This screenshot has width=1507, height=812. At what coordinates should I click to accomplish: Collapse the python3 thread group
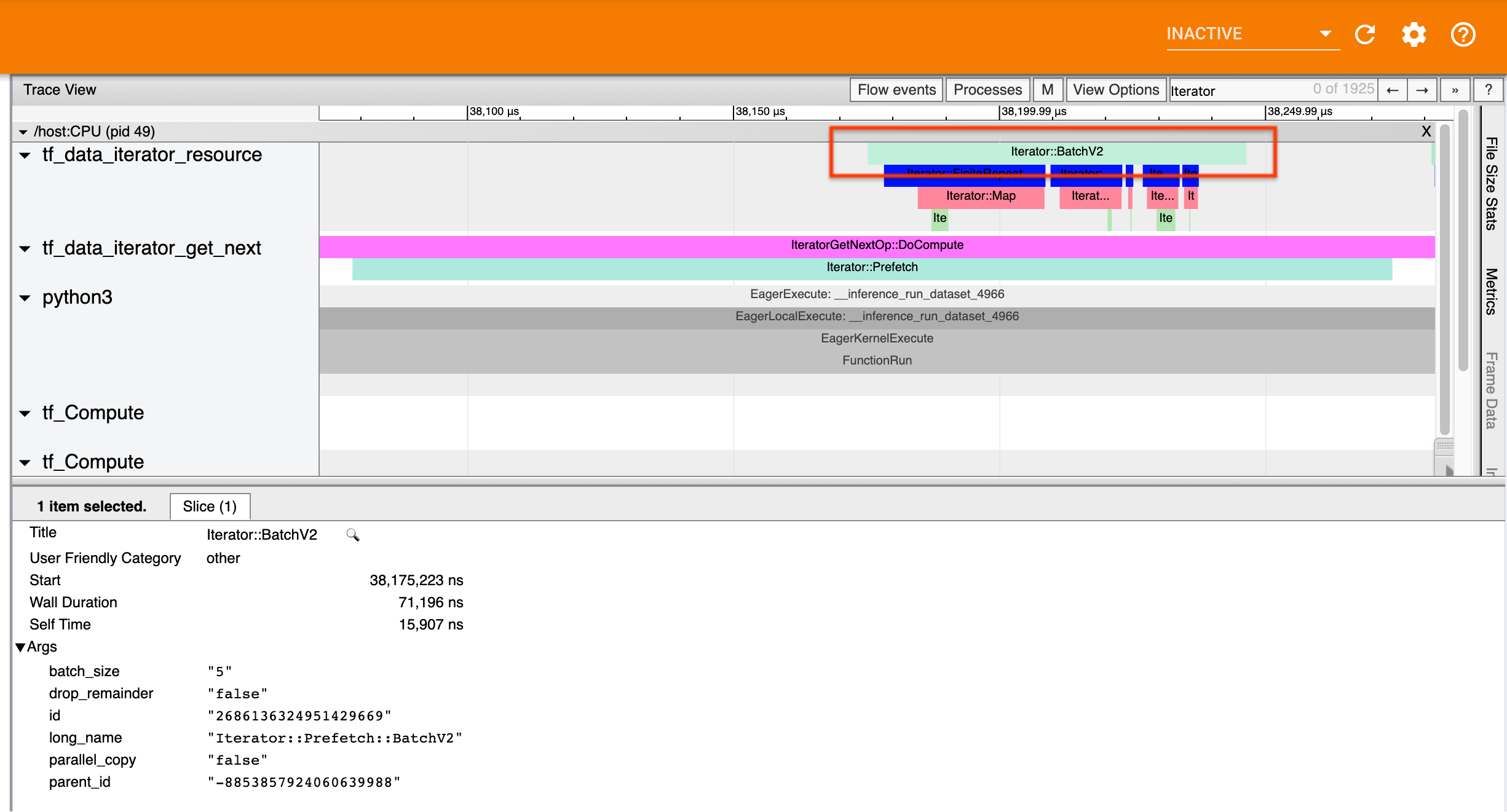(25, 298)
